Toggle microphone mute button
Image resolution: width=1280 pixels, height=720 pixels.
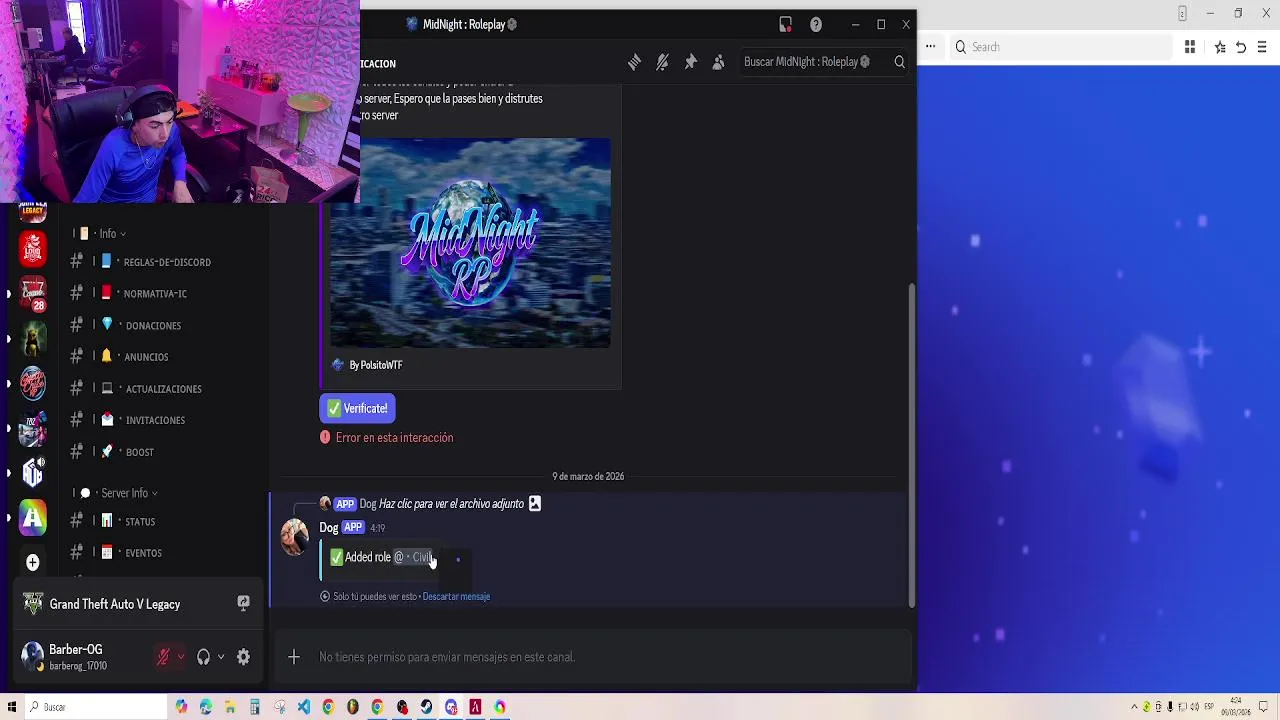pyautogui.click(x=163, y=657)
